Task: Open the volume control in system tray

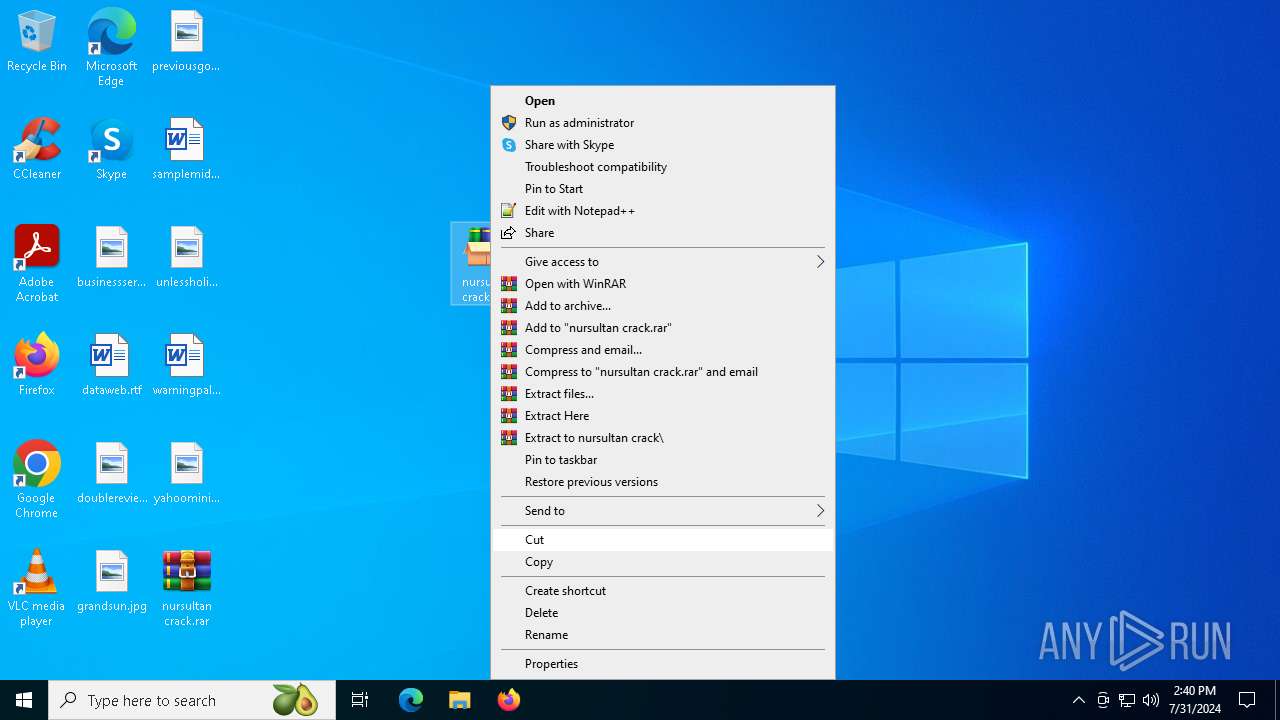Action: click(1151, 700)
